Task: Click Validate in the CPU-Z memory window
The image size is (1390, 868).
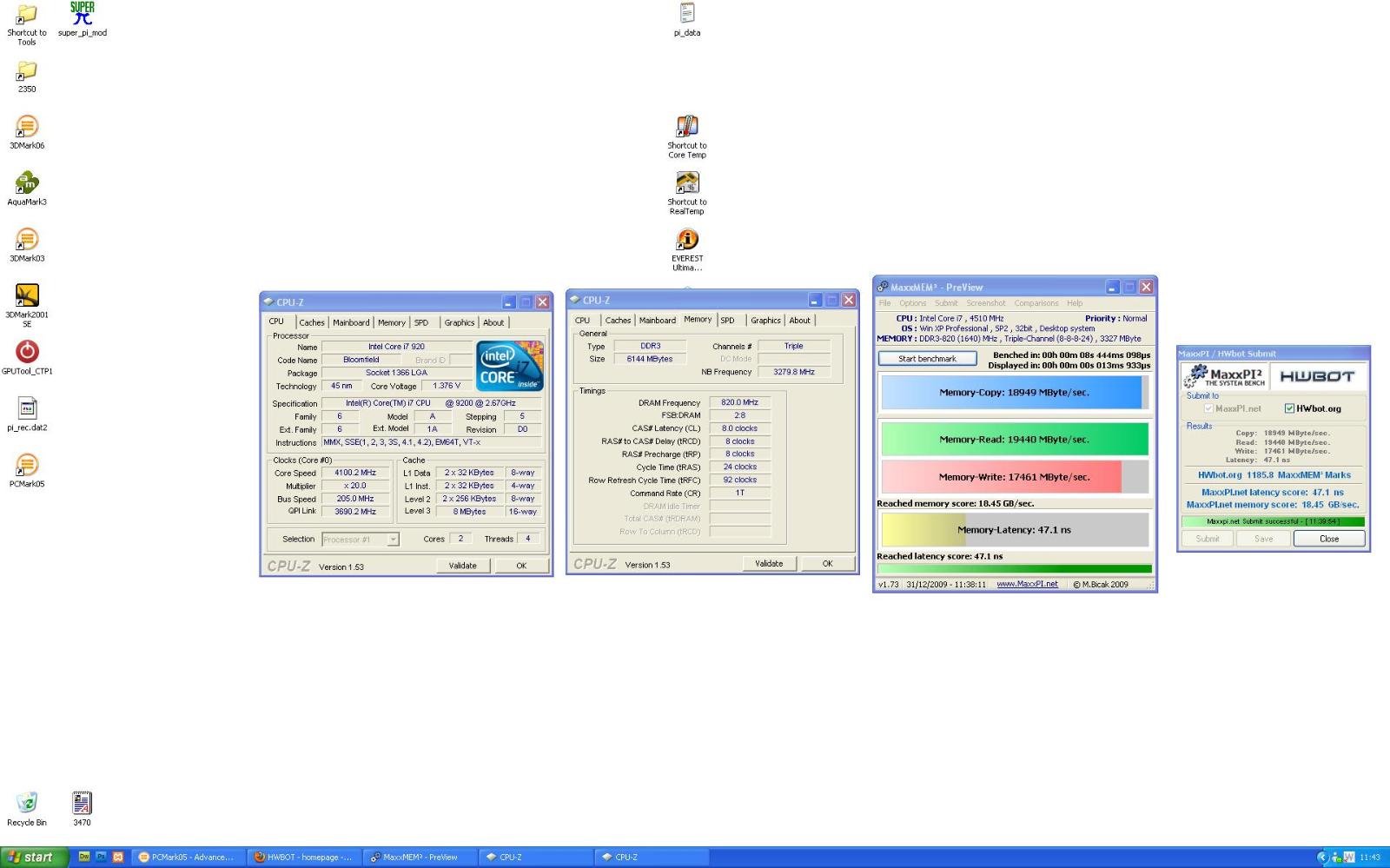Action: pos(769,564)
